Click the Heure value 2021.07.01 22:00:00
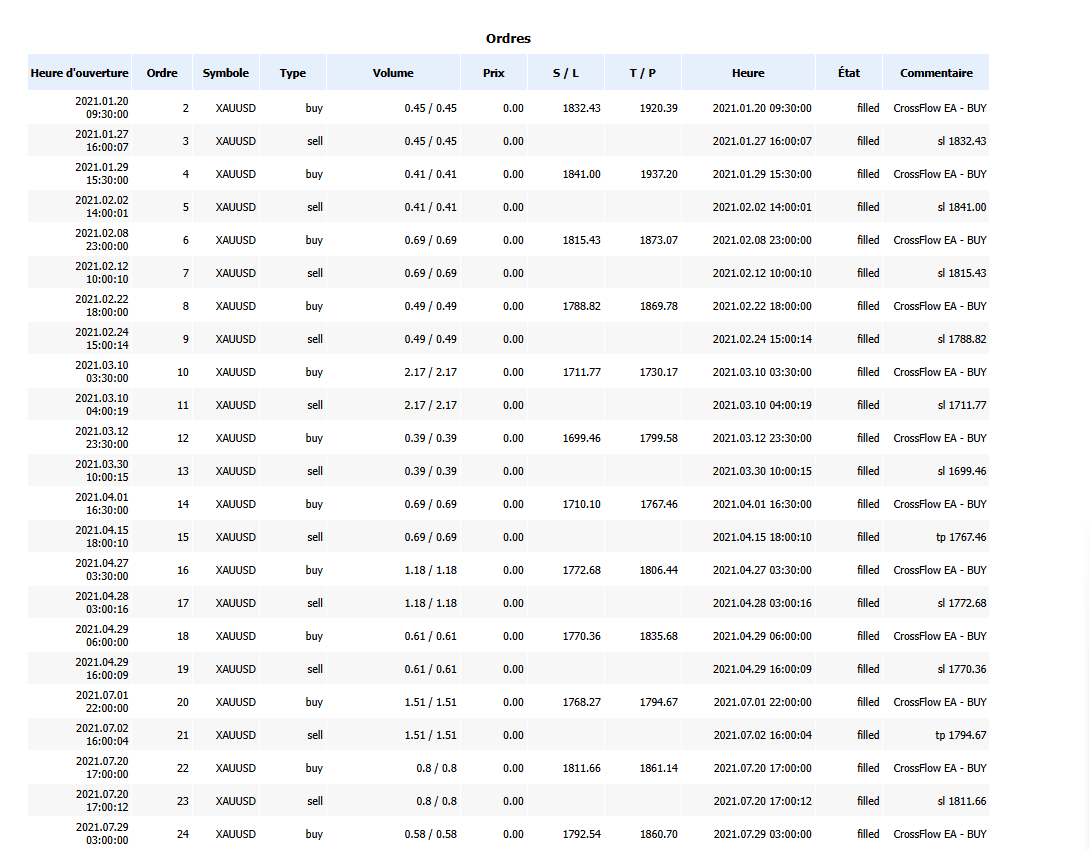Screen dimensions: 1089x850 pos(762,702)
